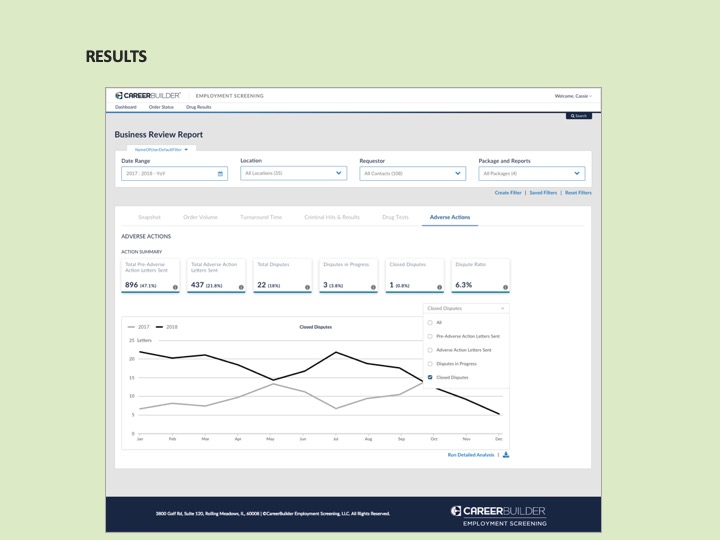Click the Create Filter link
The image size is (720, 540).
508,193
